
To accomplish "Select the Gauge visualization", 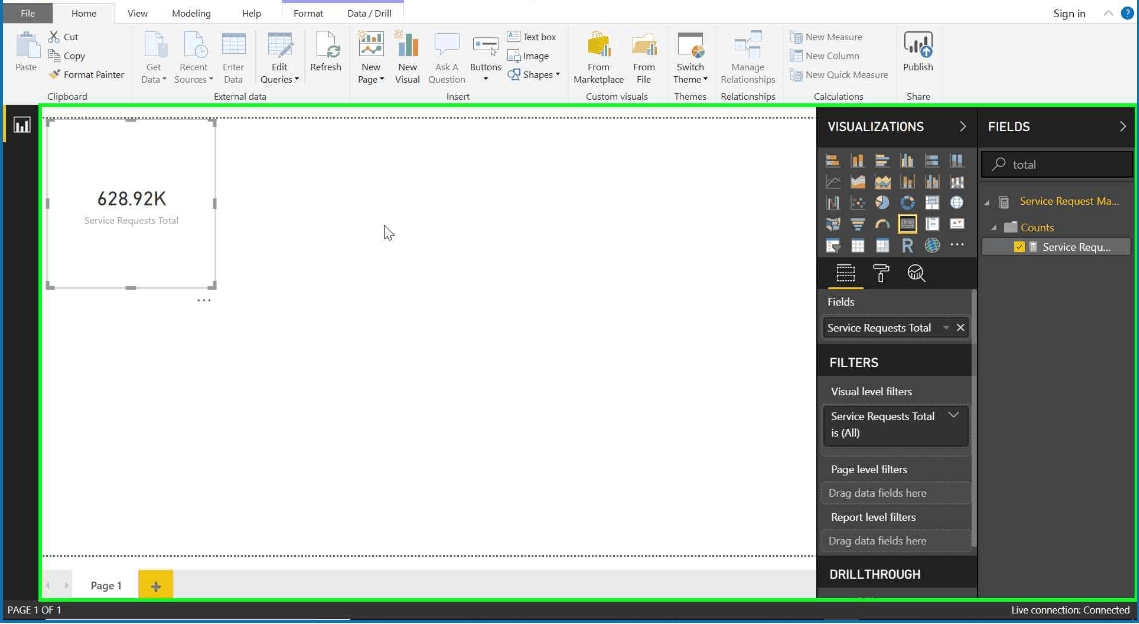I will pyautogui.click(x=883, y=224).
